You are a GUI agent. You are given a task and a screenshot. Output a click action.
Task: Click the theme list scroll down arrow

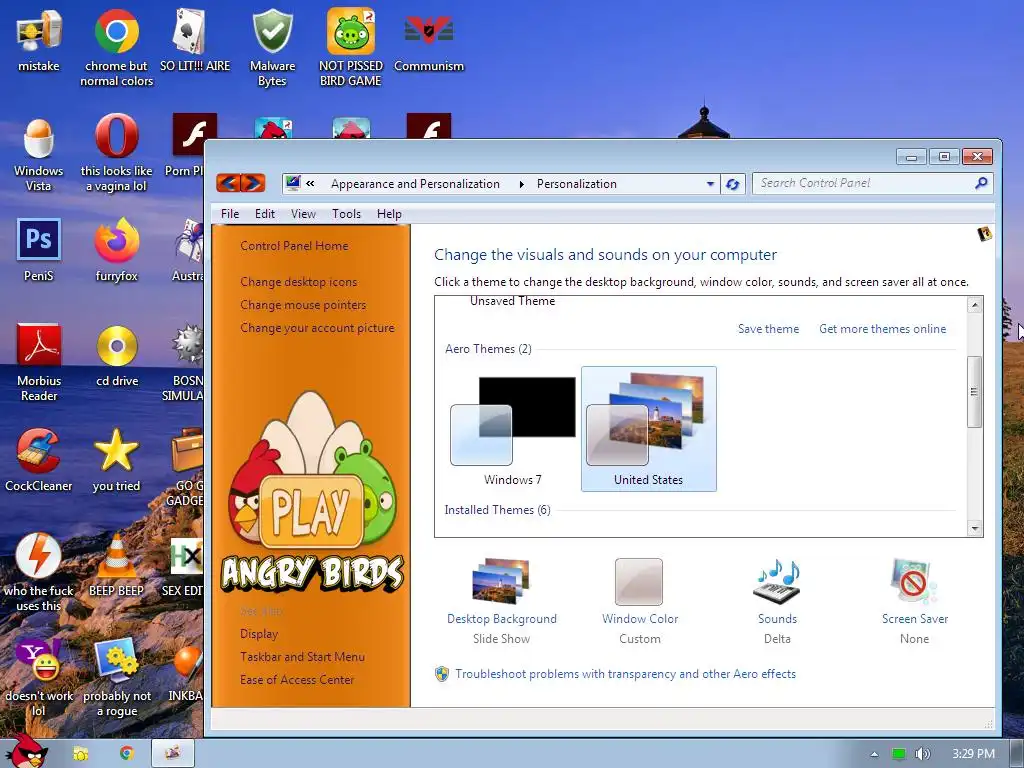975,528
